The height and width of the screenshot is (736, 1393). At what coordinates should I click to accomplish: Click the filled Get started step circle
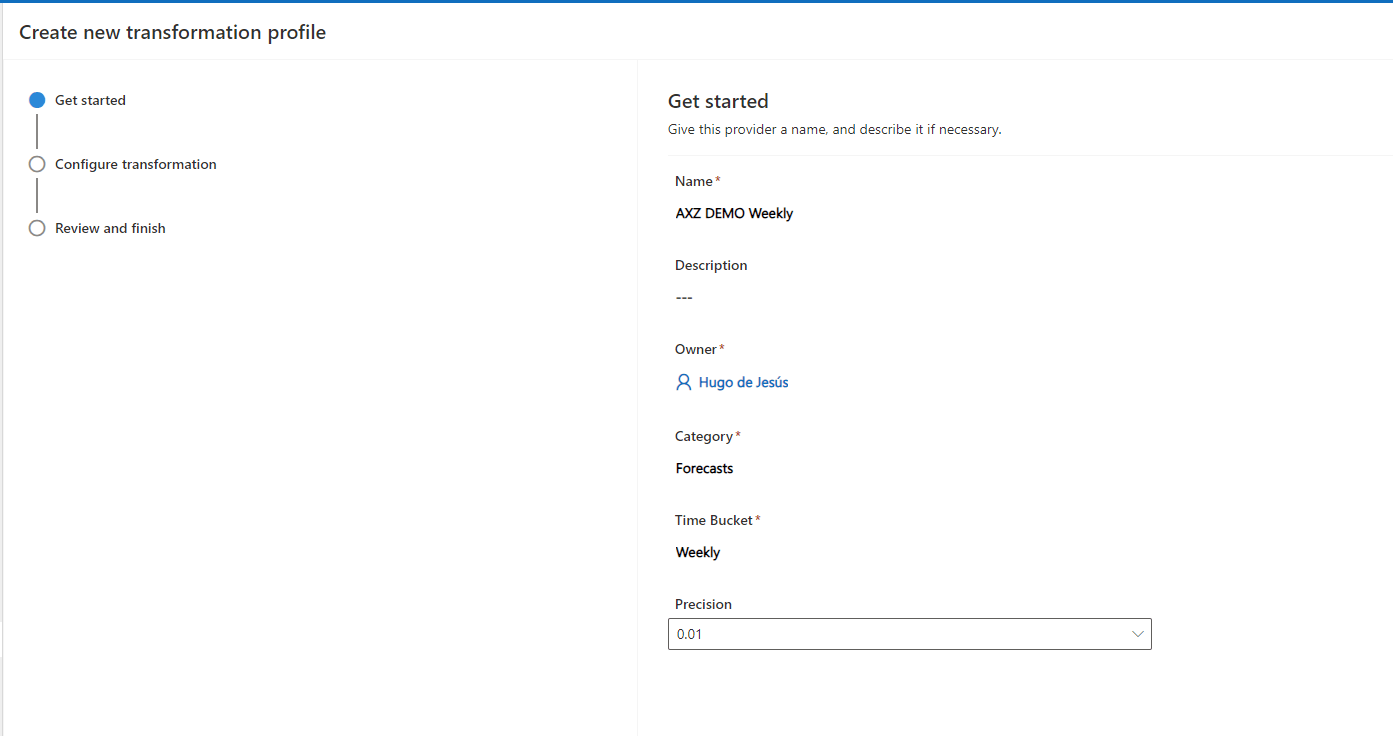(37, 100)
